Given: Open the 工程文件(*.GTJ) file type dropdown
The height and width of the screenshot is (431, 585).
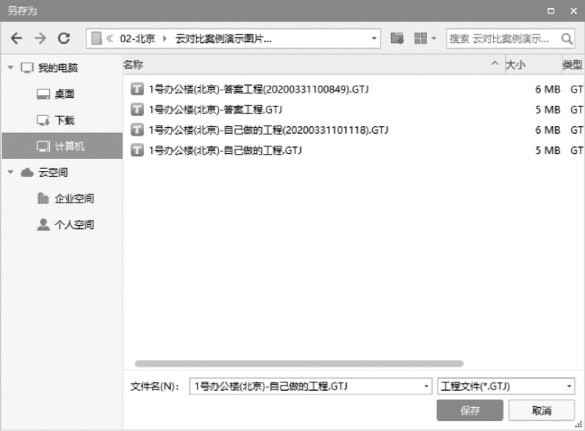Looking at the screenshot, I should (506, 386).
